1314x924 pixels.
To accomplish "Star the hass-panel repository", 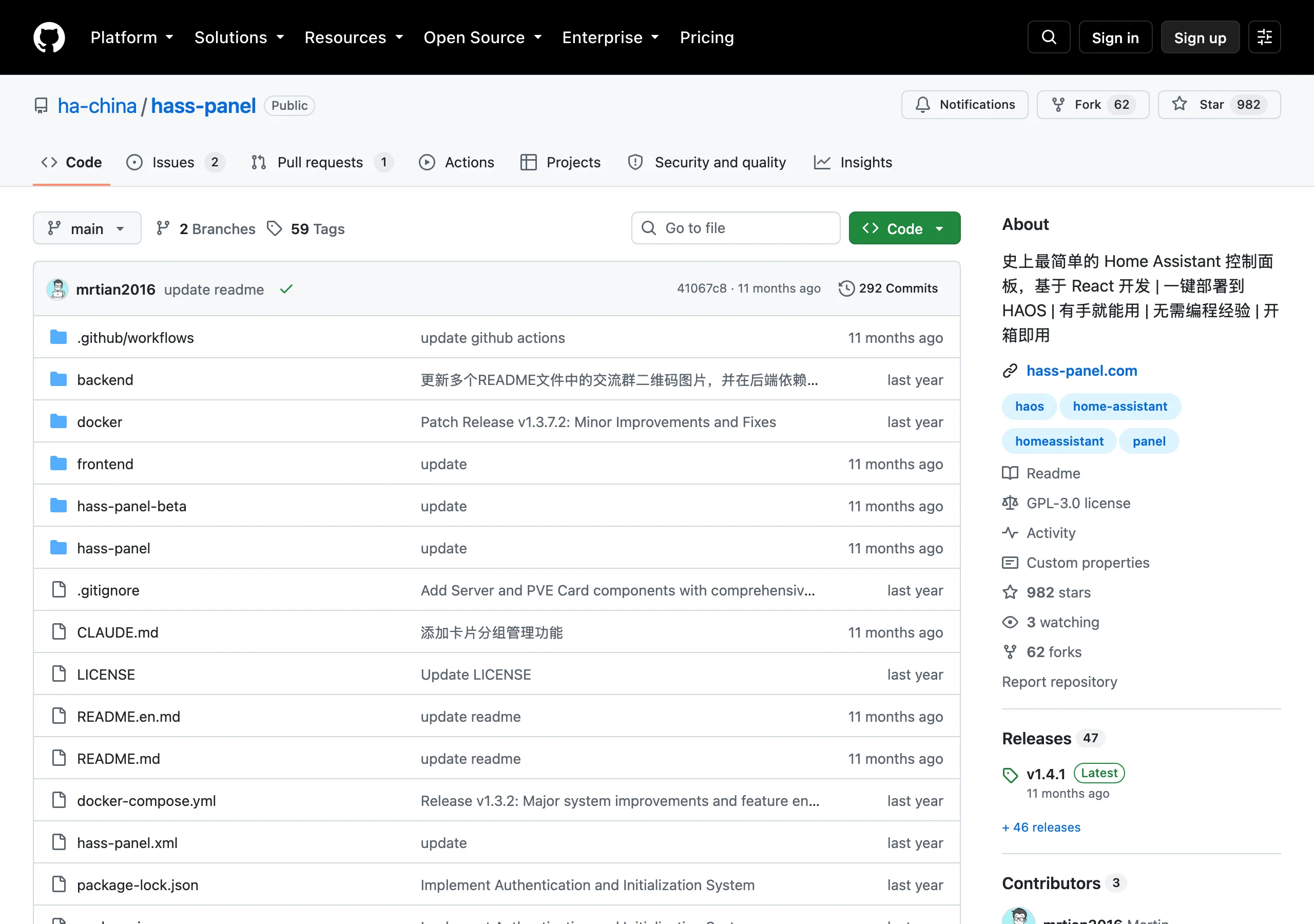I will 1219,105.
